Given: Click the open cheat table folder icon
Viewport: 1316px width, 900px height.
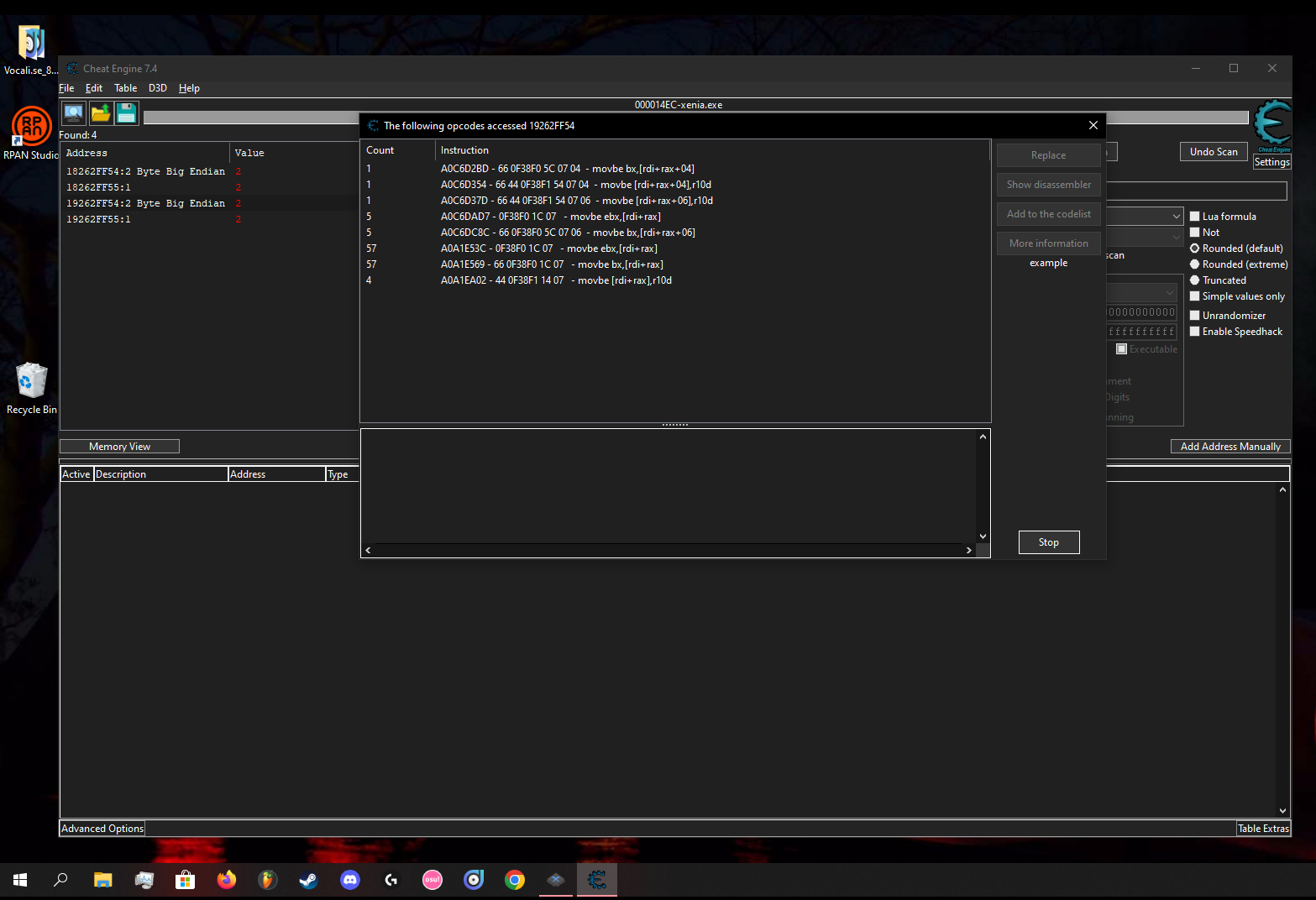Looking at the screenshot, I should (x=100, y=112).
